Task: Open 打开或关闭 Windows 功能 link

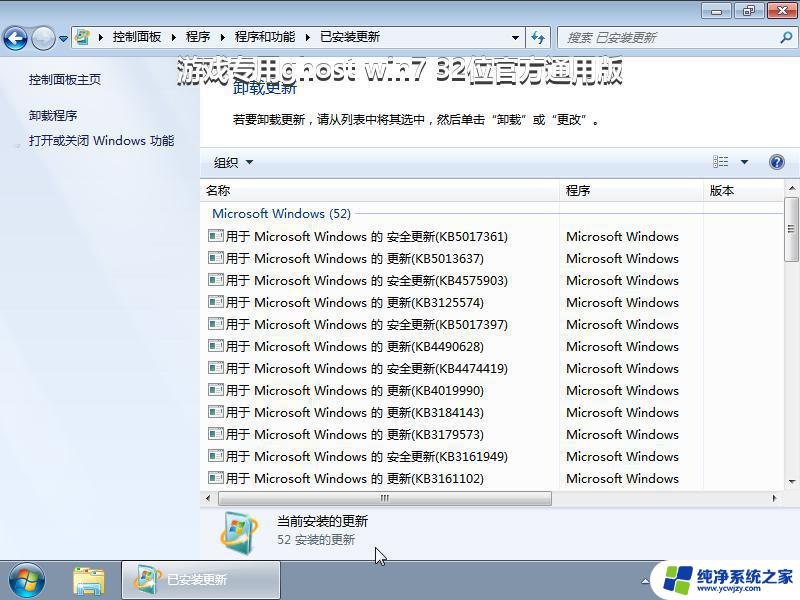Action: click(x=102, y=140)
